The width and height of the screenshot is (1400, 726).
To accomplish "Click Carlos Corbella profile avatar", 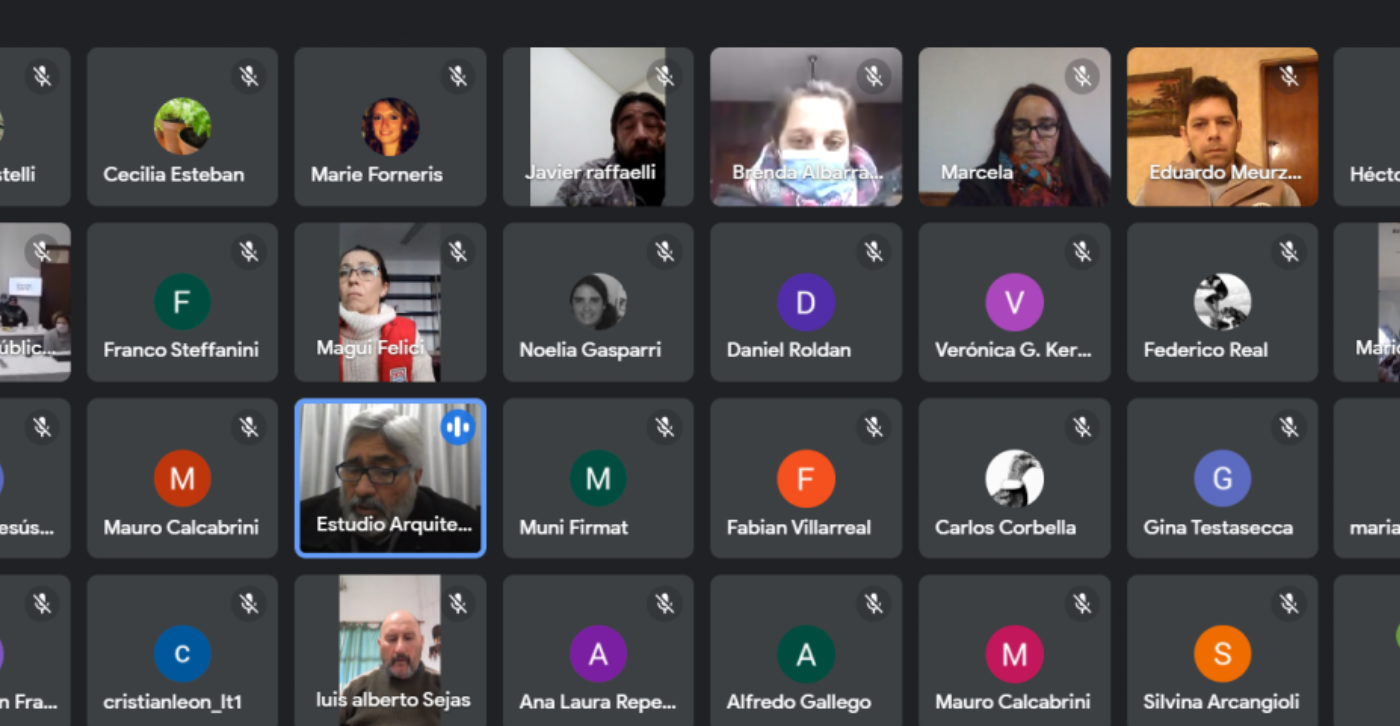I will click(x=1014, y=478).
